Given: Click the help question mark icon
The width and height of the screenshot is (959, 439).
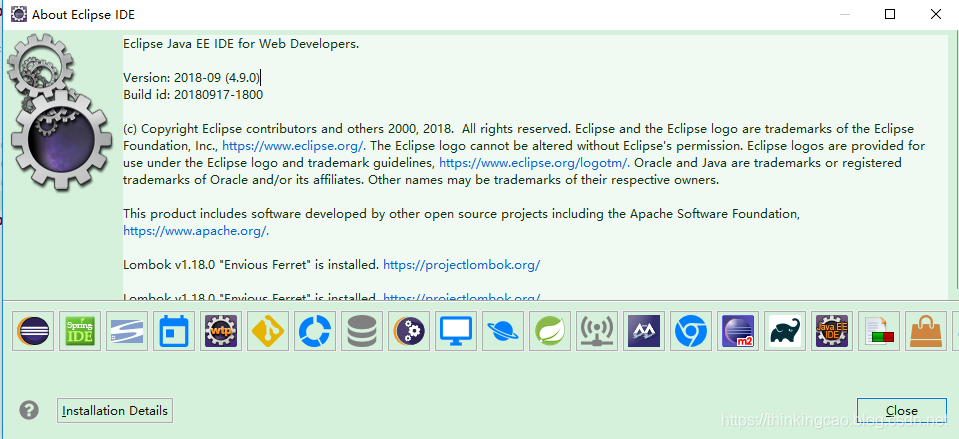Looking at the screenshot, I should (29, 410).
